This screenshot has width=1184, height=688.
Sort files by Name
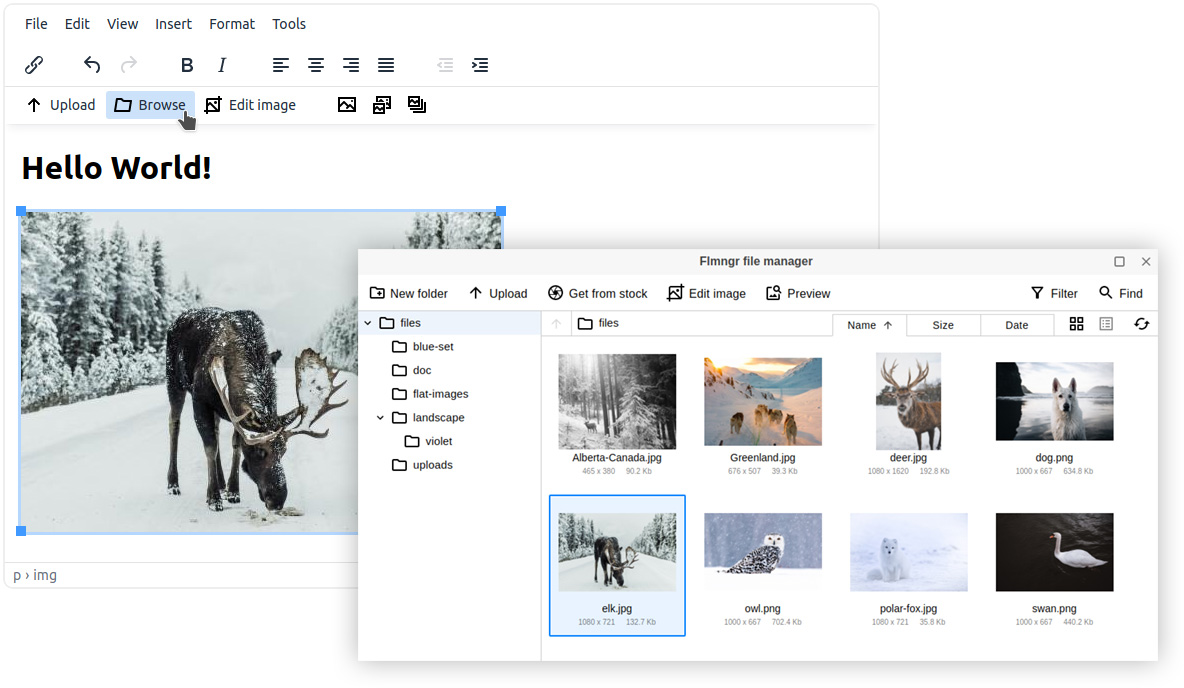869,325
